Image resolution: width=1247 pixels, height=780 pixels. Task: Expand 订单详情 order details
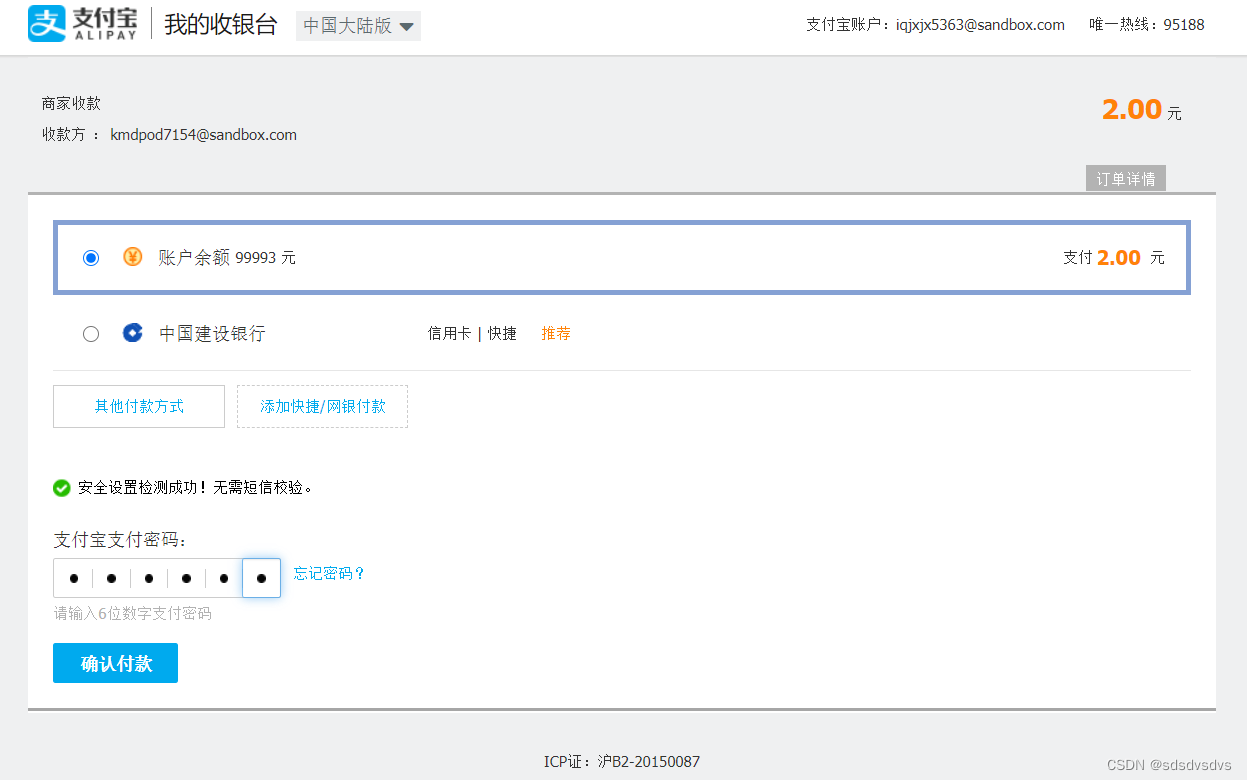coord(1126,179)
